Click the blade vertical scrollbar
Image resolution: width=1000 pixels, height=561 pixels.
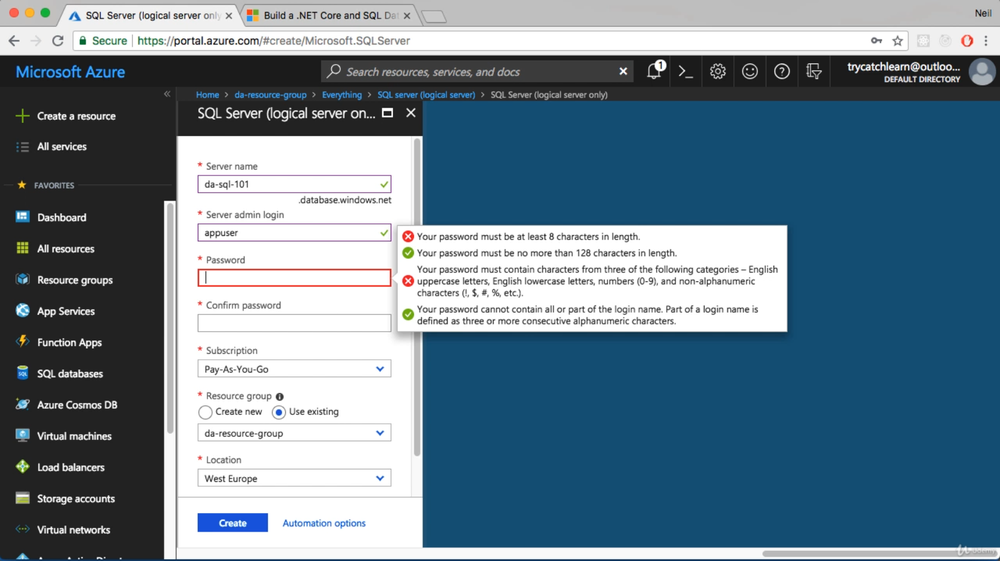pyautogui.click(x=417, y=296)
